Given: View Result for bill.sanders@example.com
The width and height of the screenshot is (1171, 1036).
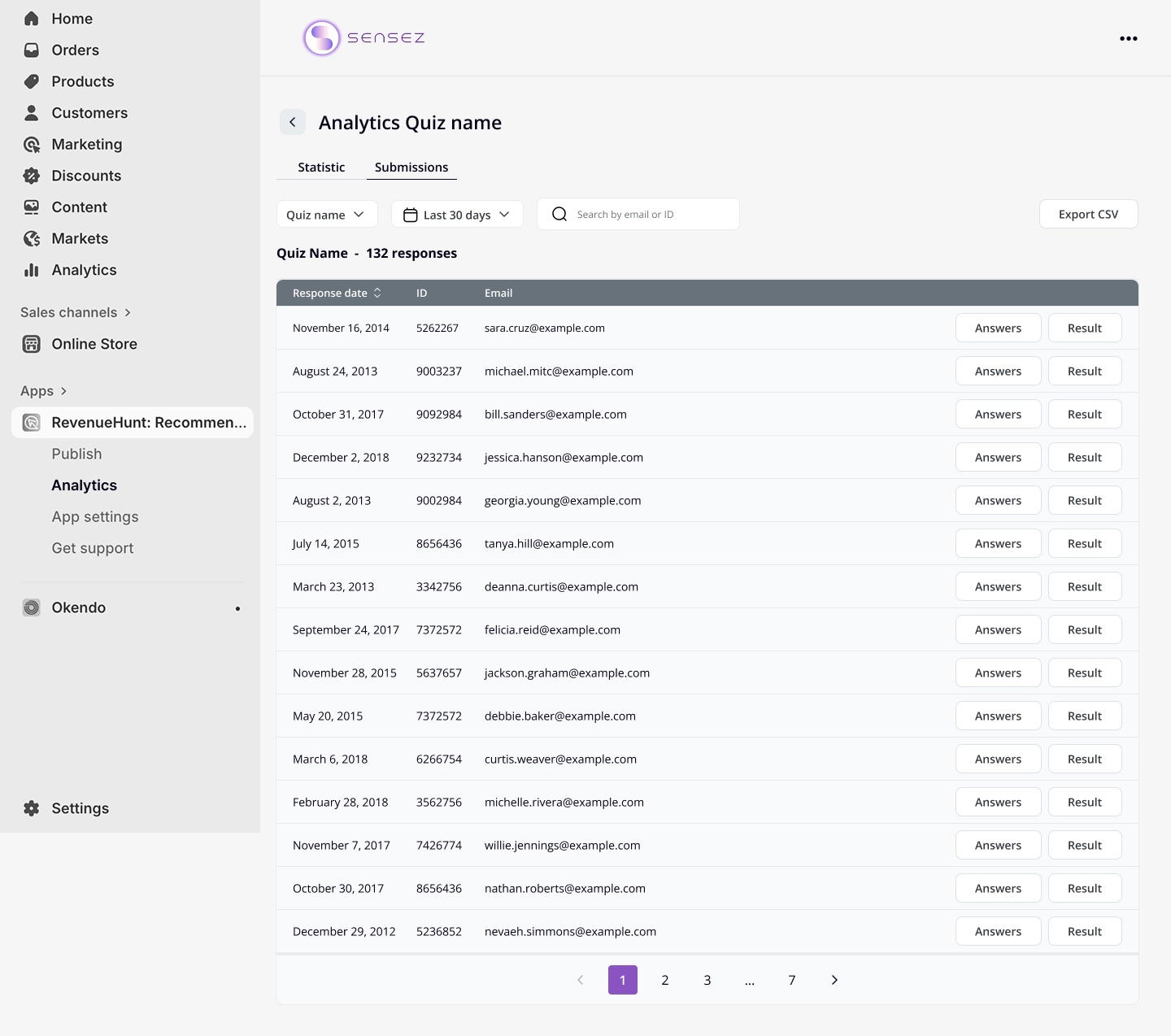Looking at the screenshot, I should [x=1085, y=414].
